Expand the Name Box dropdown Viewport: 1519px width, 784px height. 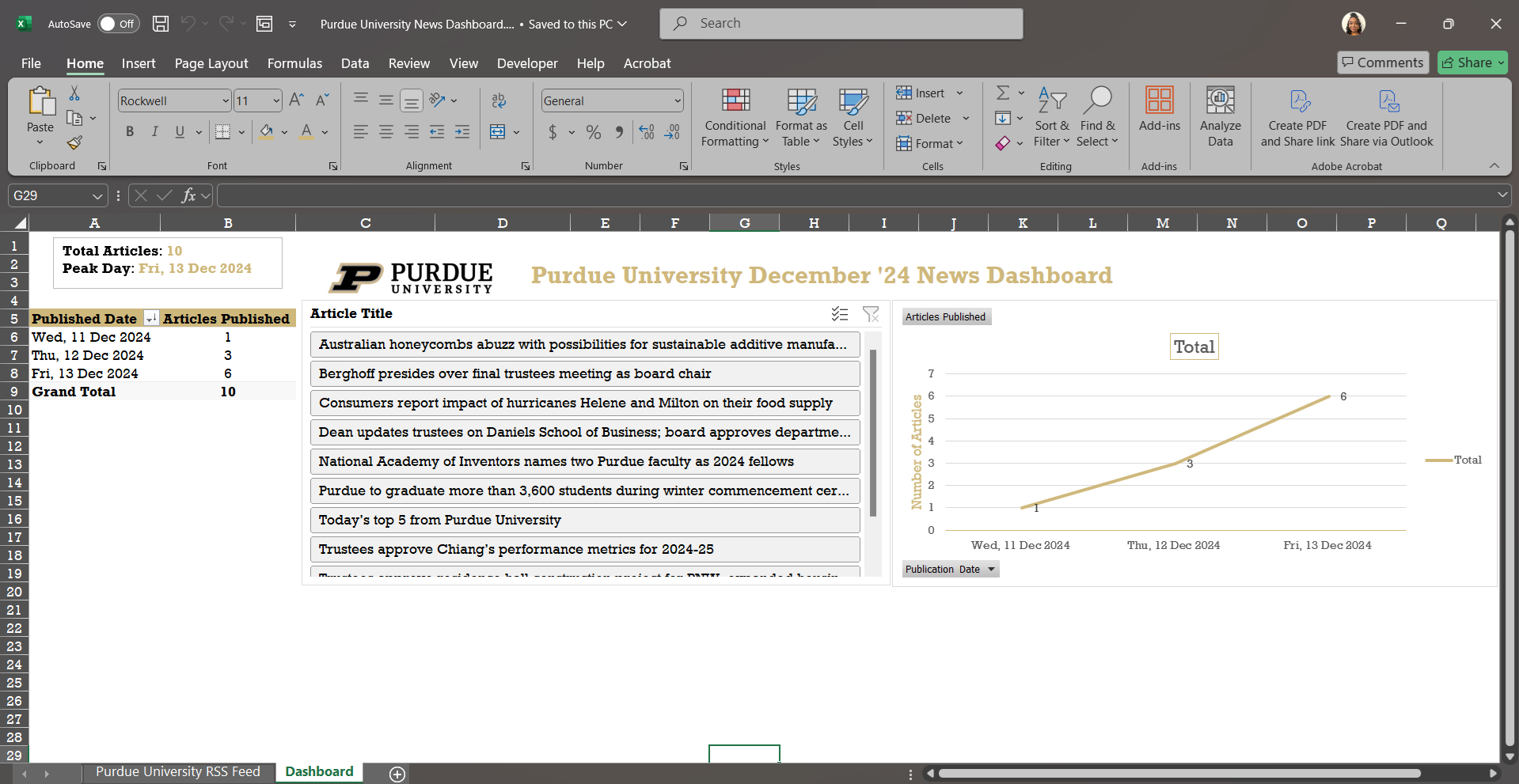97,195
